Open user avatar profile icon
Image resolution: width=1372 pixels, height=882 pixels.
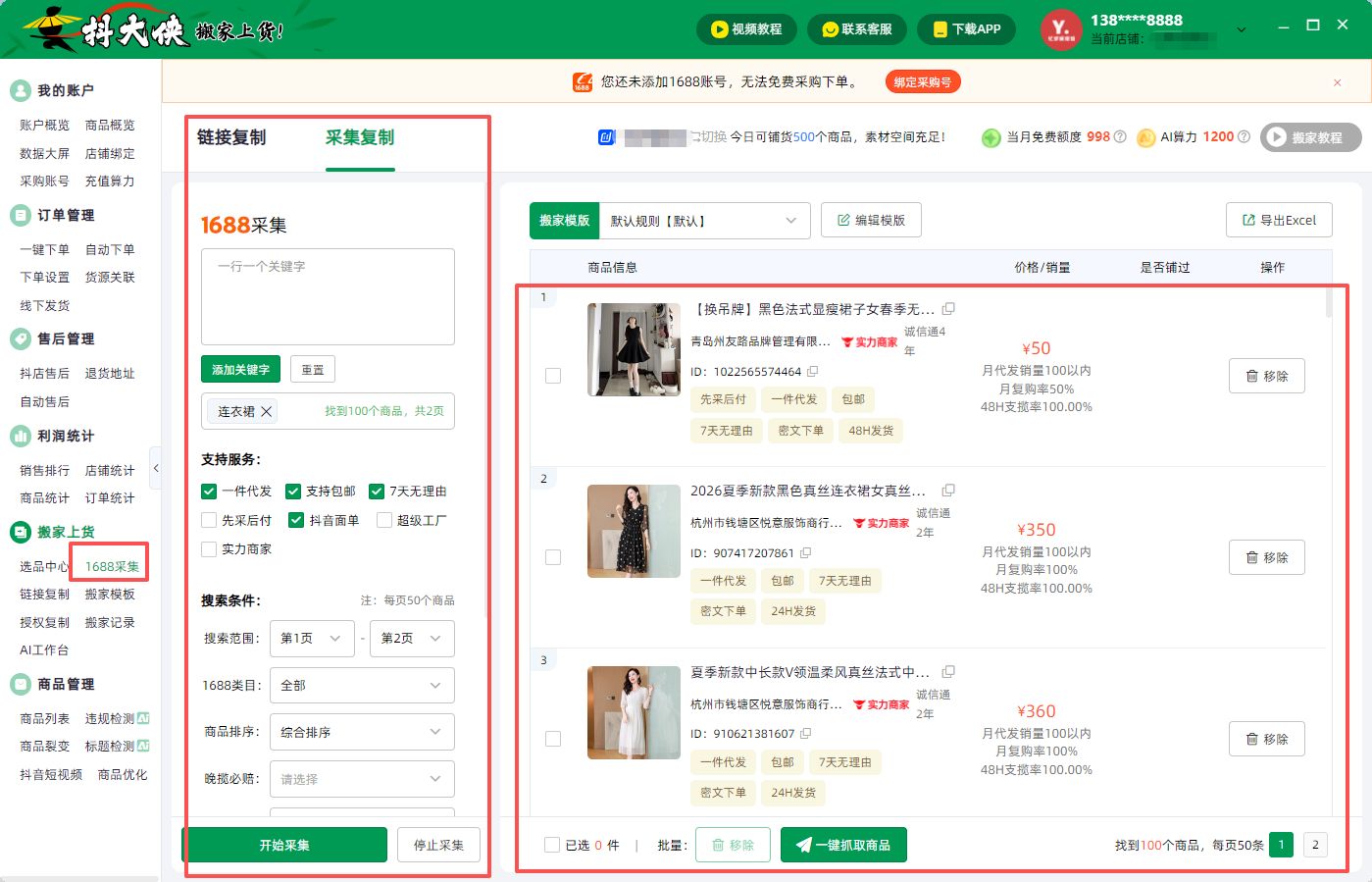point(1060,29)
